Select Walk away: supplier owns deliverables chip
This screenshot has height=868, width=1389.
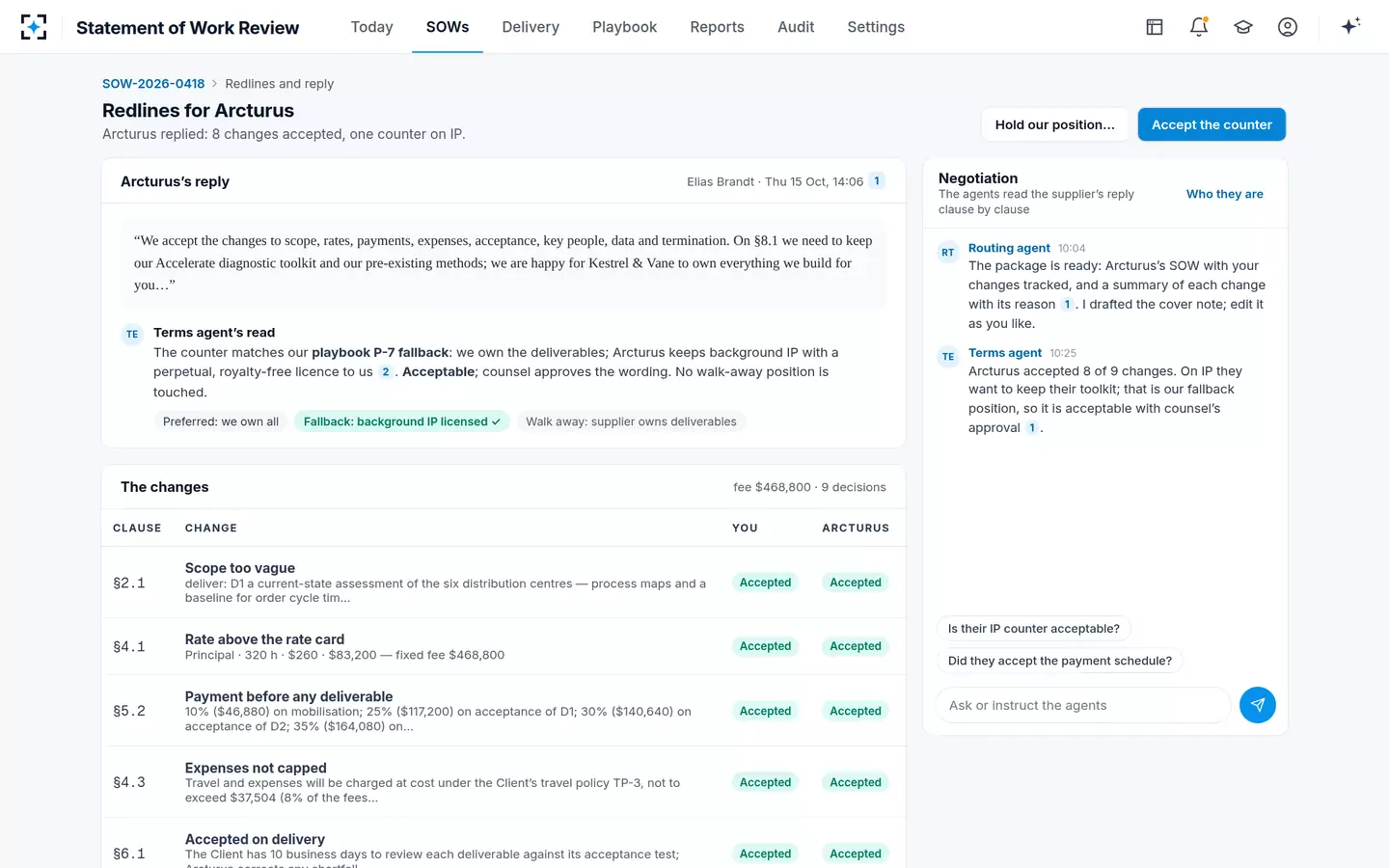point(631,421)
